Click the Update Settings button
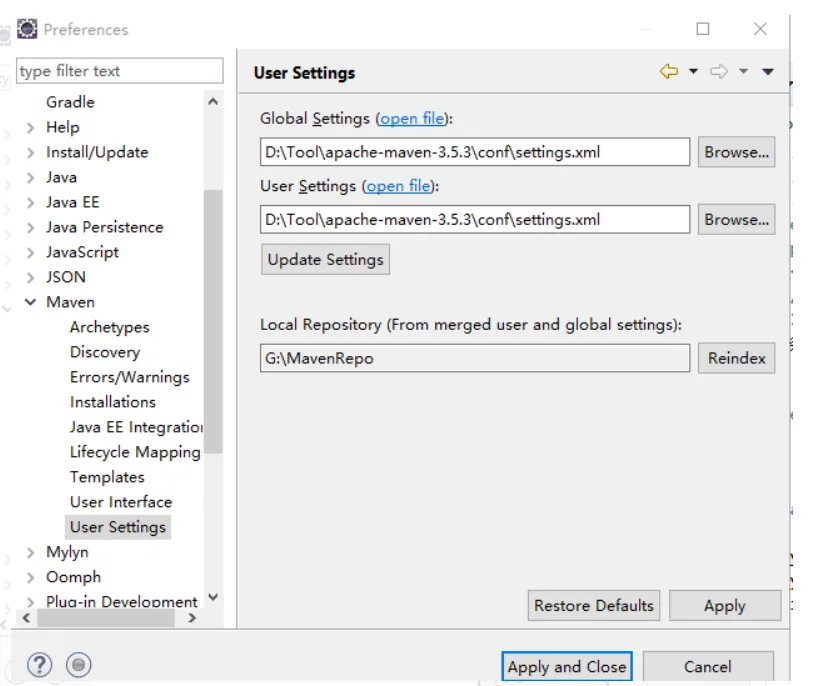 pyautogui.click(x=325, y=260)
